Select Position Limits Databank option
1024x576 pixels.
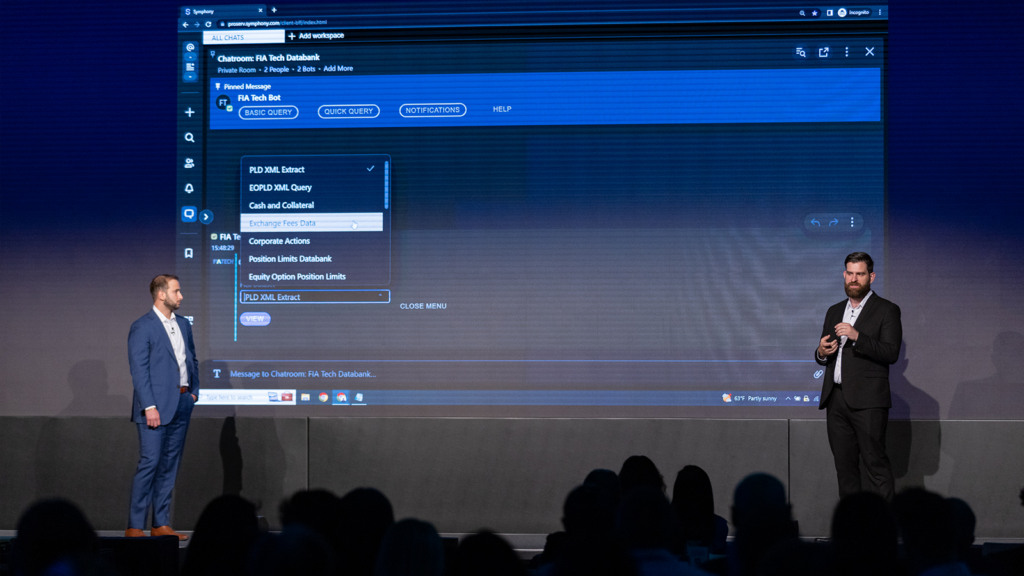pos(312,259)
